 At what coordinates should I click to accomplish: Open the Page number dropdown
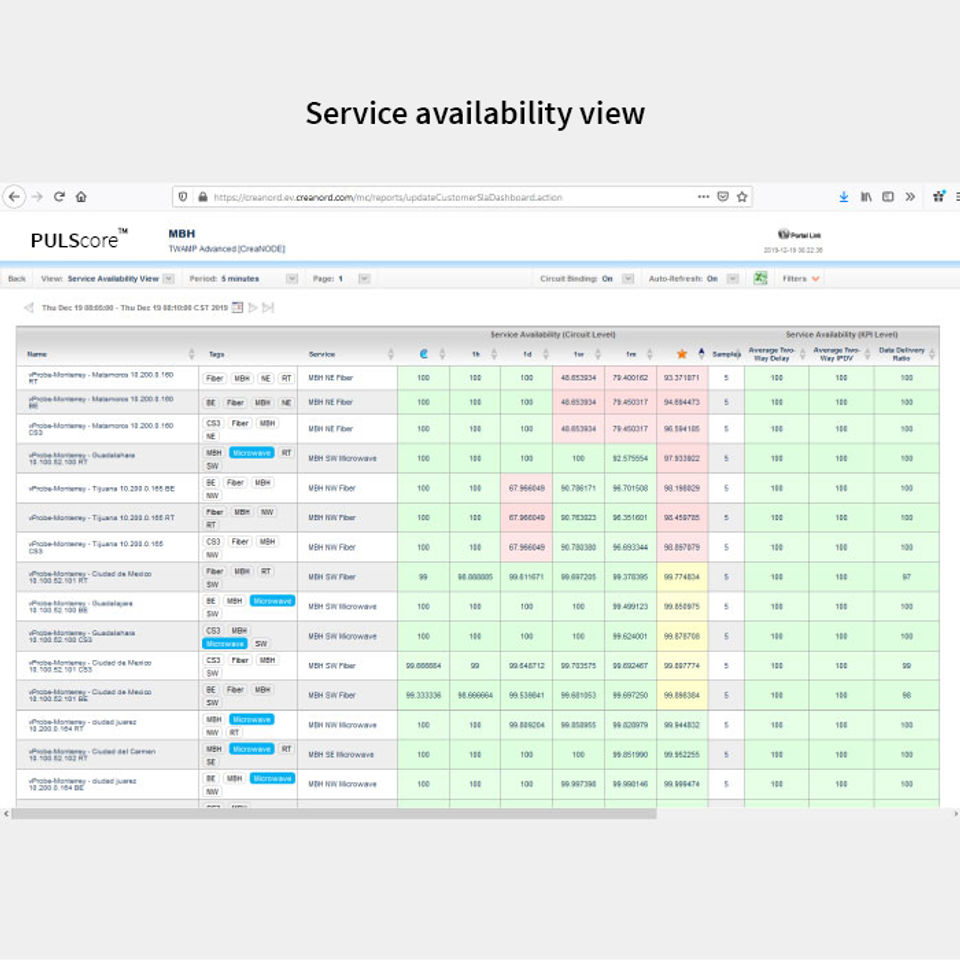pyautogui.click(x=364, y=279)
